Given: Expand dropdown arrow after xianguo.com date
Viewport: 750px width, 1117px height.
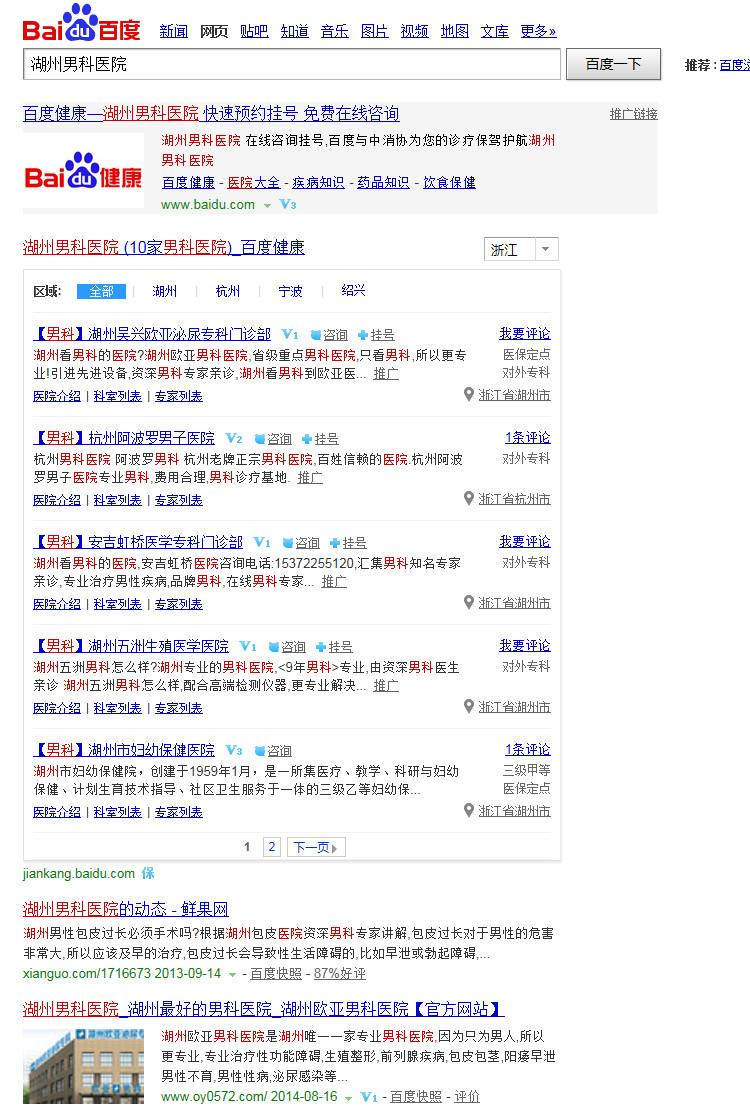Looking at the screenshot, I should [232, 975].
